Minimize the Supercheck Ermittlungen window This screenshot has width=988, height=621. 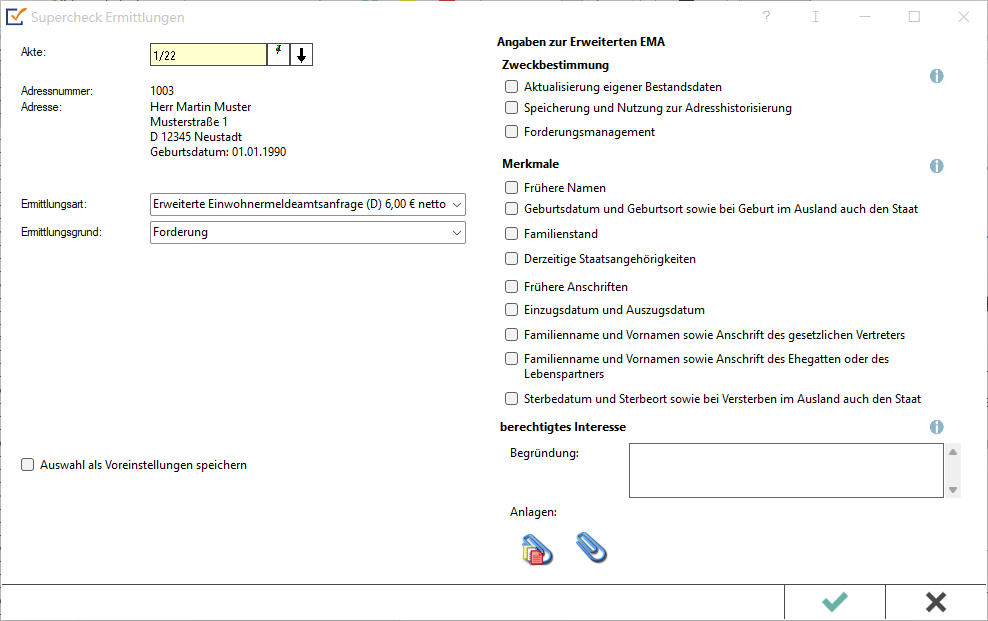click(x=865, y=17)
